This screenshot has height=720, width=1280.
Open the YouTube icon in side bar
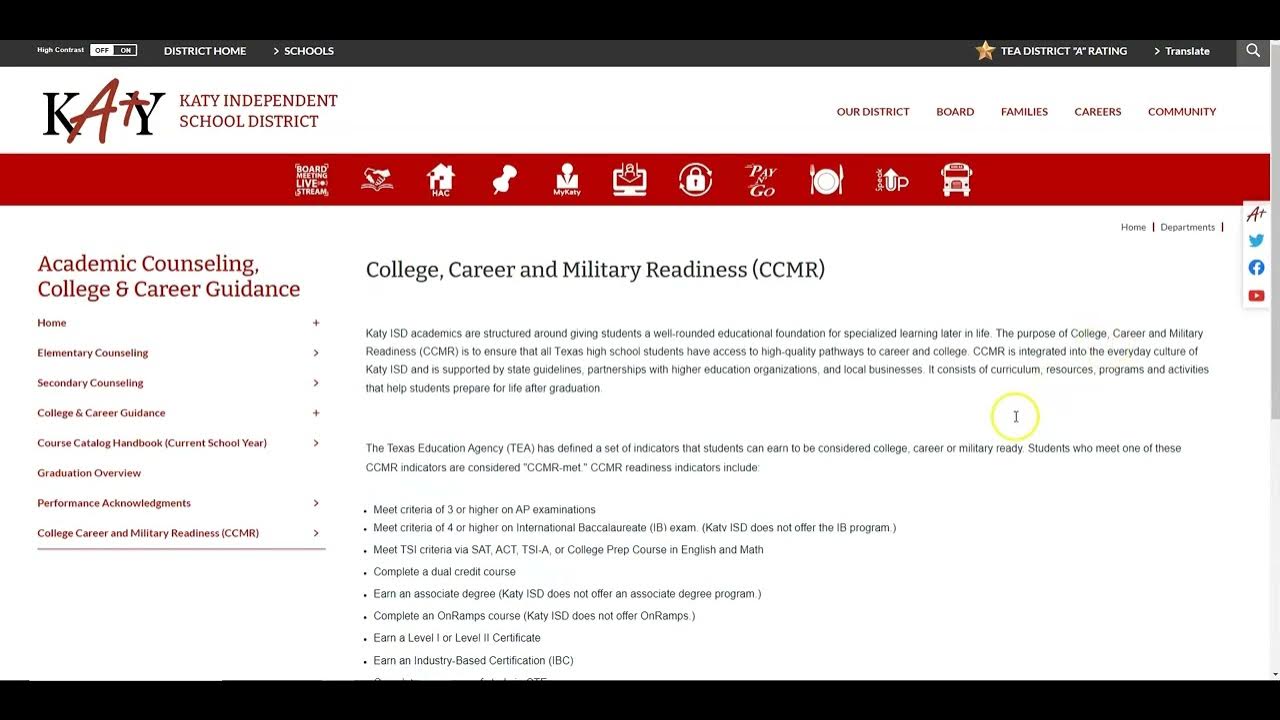pyautogui.click(x=1256, y=296)
